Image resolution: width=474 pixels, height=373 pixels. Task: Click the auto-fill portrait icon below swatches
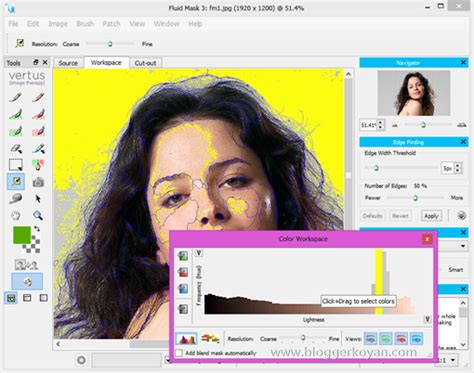pos(26,265)
